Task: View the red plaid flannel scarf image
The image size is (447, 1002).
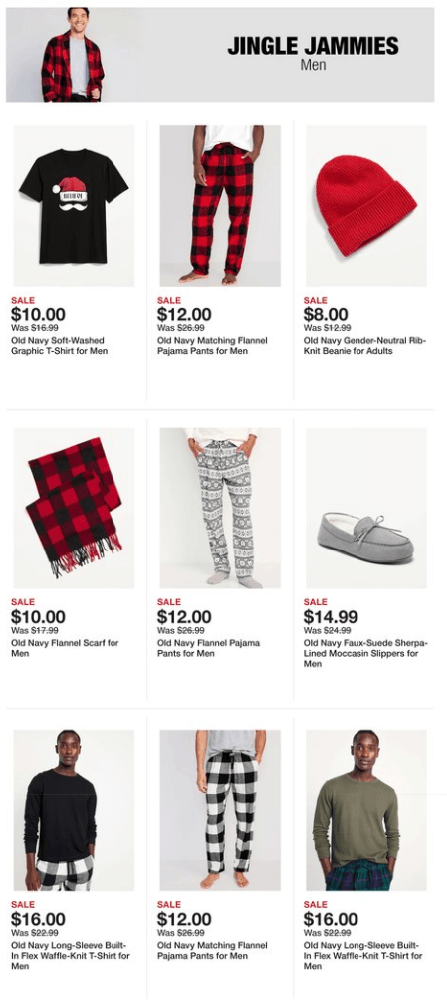Action: coord(74,508)
